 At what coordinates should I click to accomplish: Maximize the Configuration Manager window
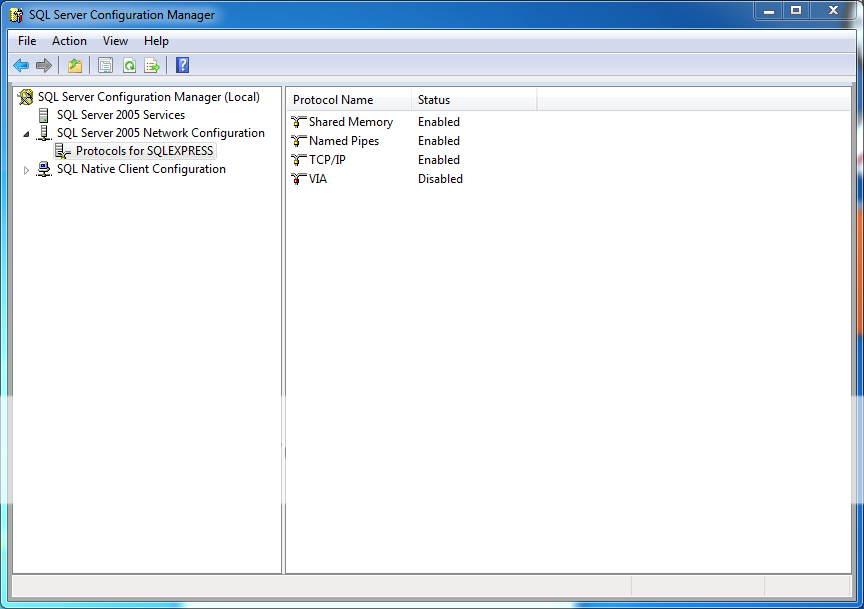[796, 11]
